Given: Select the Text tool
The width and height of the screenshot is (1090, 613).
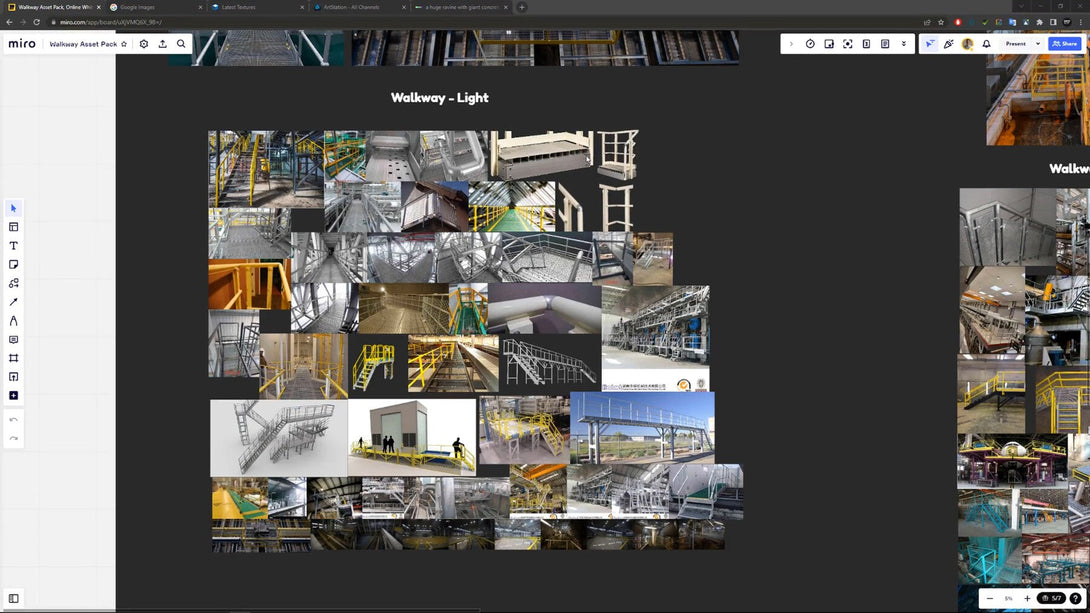Looking at the screenshot, I should (13, 246).
